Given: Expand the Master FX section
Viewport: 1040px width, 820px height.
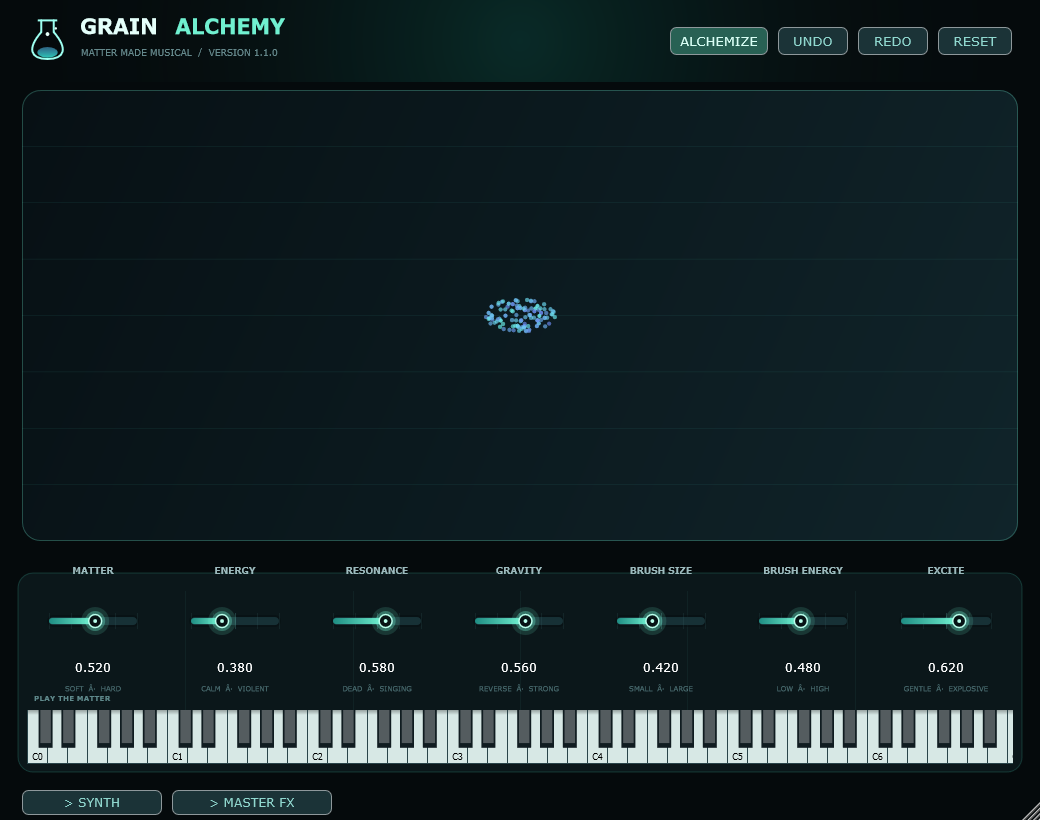Looking at the screenshot, I should click(x=251, y=802).
